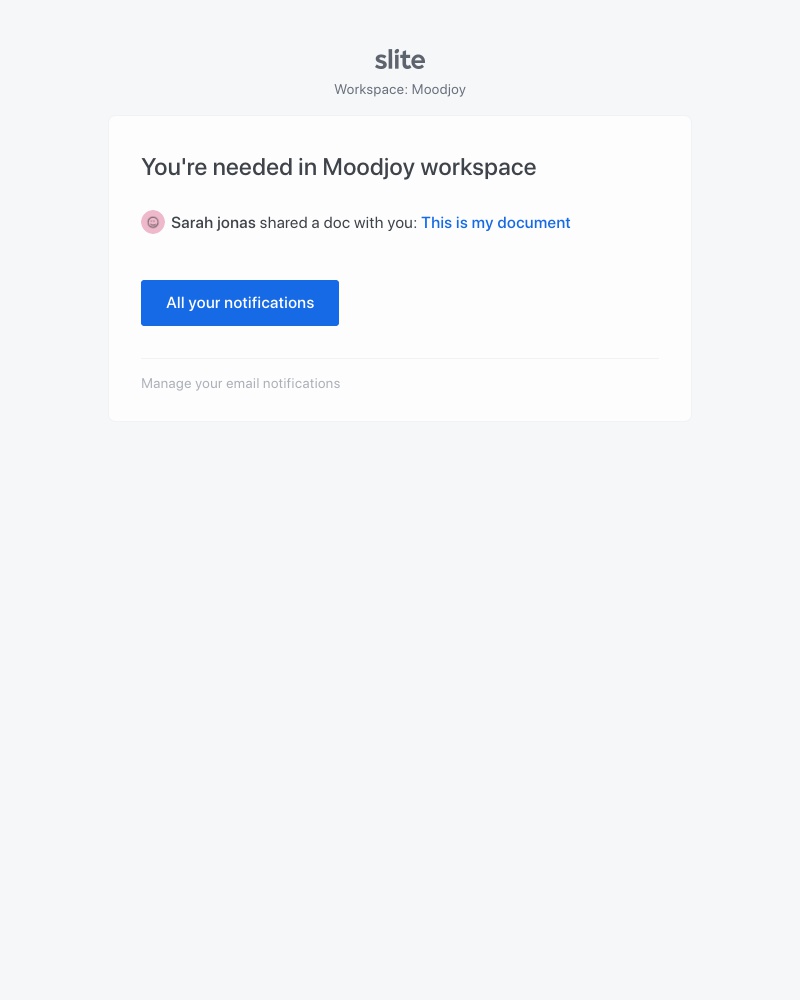Click the word "document" in the blue link

[x=534, y=223]
